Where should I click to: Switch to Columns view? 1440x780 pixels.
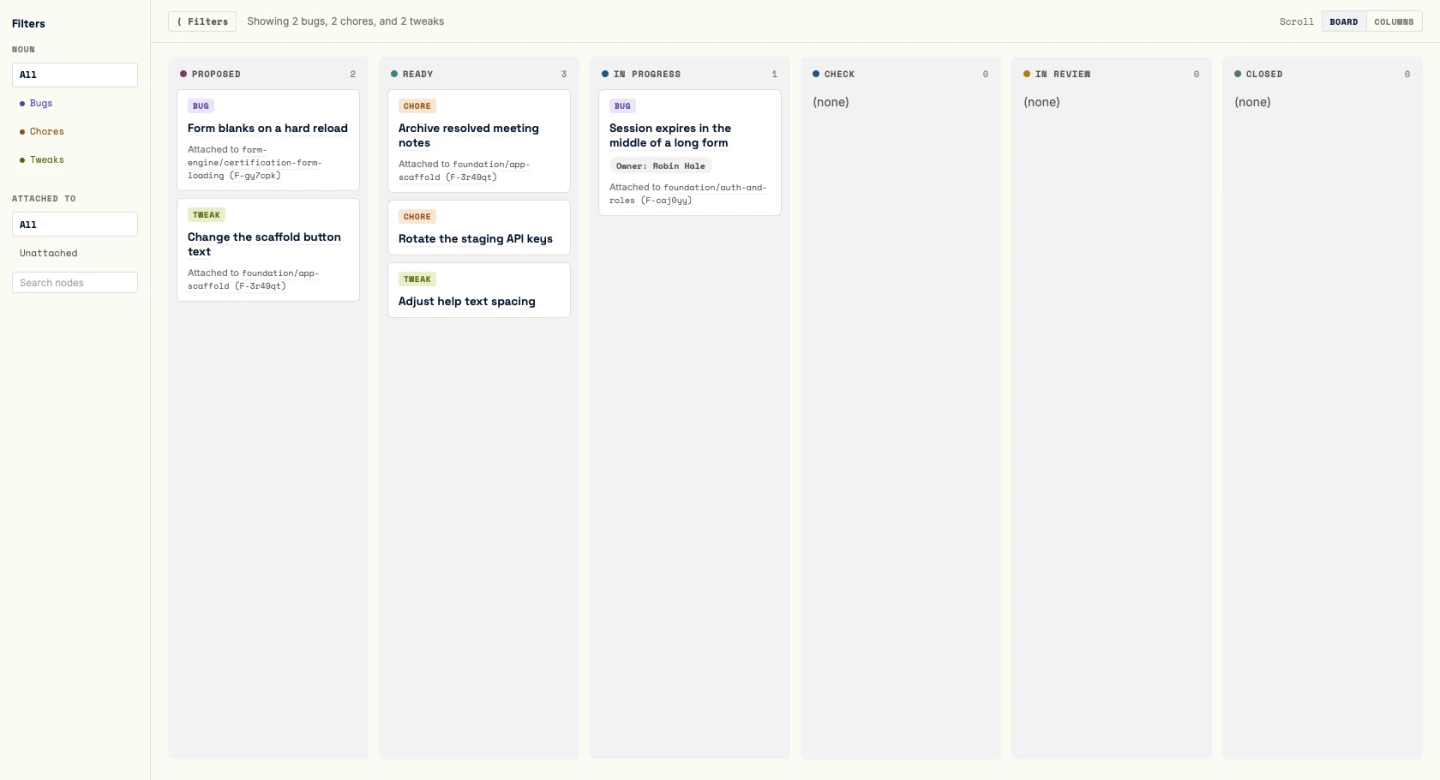tap(1394, 21)
